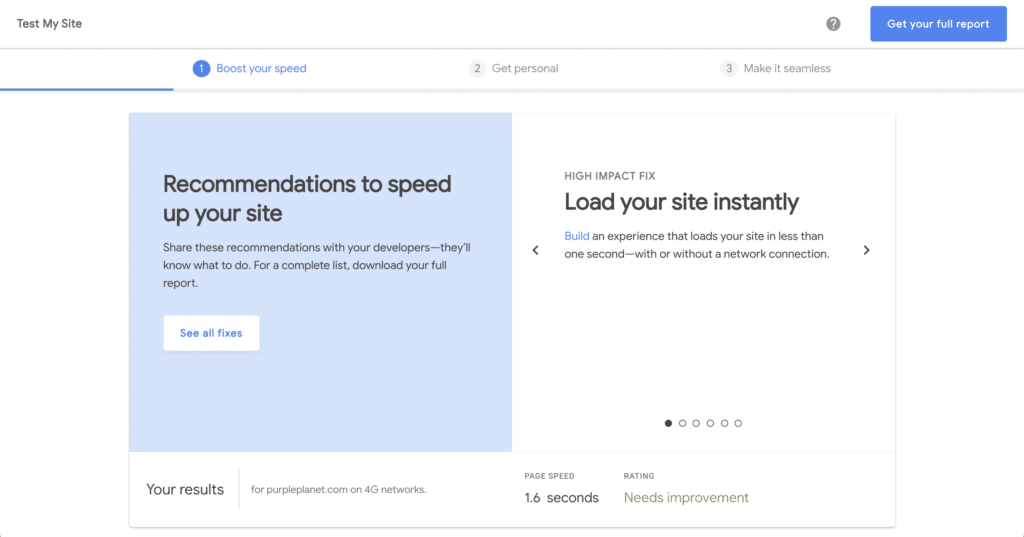Go to the Make it seamless step
Screen dimensions: 1024x537
[776, 68]
